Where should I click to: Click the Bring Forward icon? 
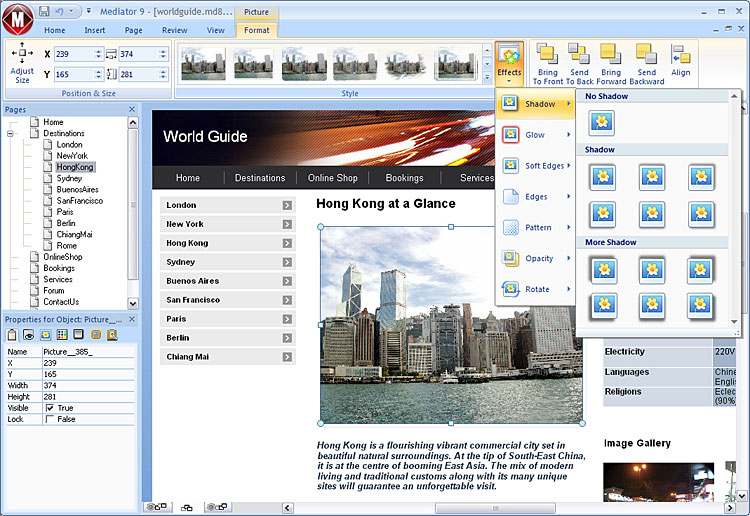click(610, 54)
